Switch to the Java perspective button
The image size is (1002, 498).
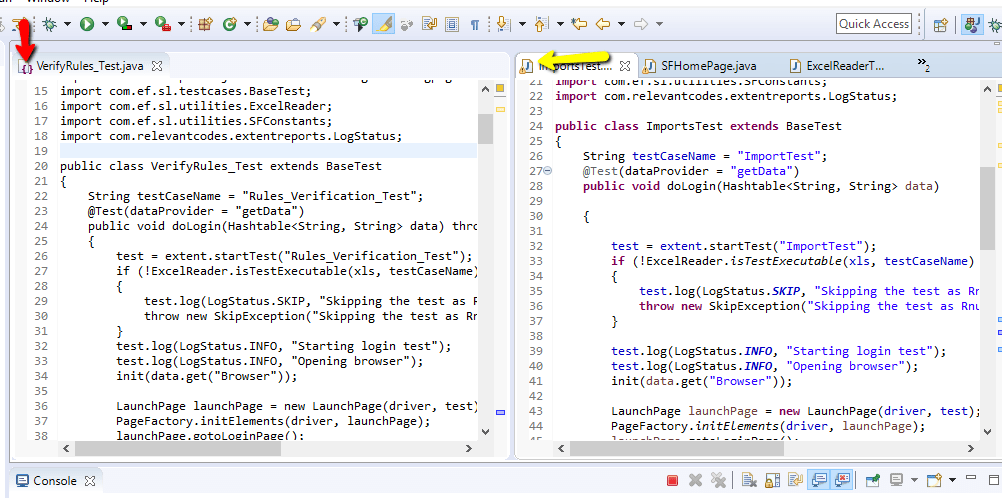coord(971,25)
